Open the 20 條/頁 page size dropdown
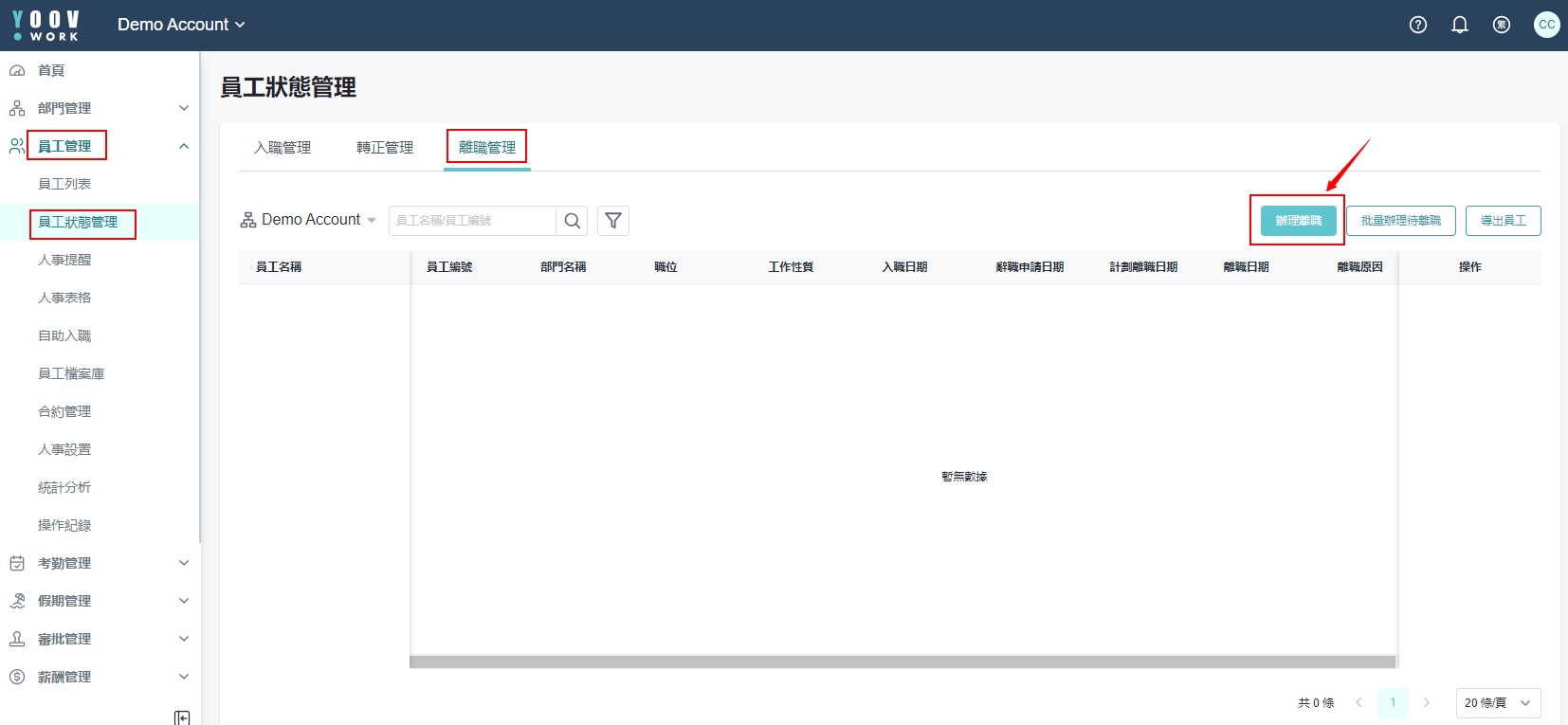The height and width of the screenshot is (725, 1568). (1497, 702)
